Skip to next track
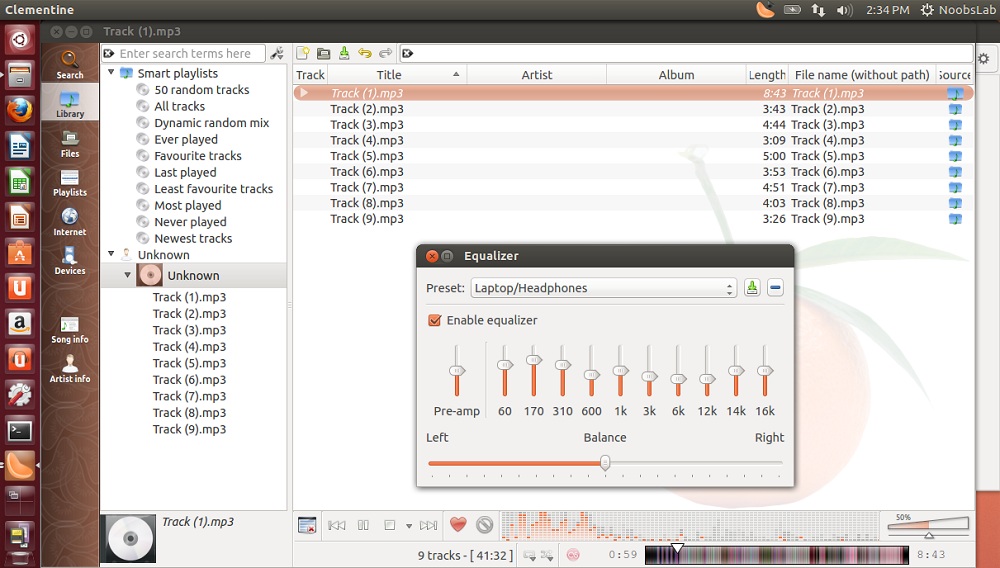This screenshot has height=568, width=1000. pos(429,525)
